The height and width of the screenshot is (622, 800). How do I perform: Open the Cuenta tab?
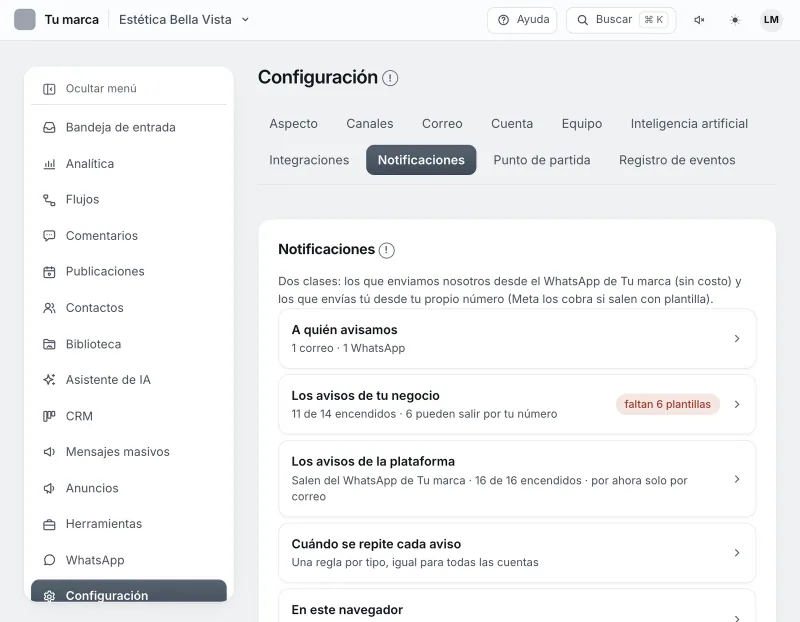coord(512,124)
